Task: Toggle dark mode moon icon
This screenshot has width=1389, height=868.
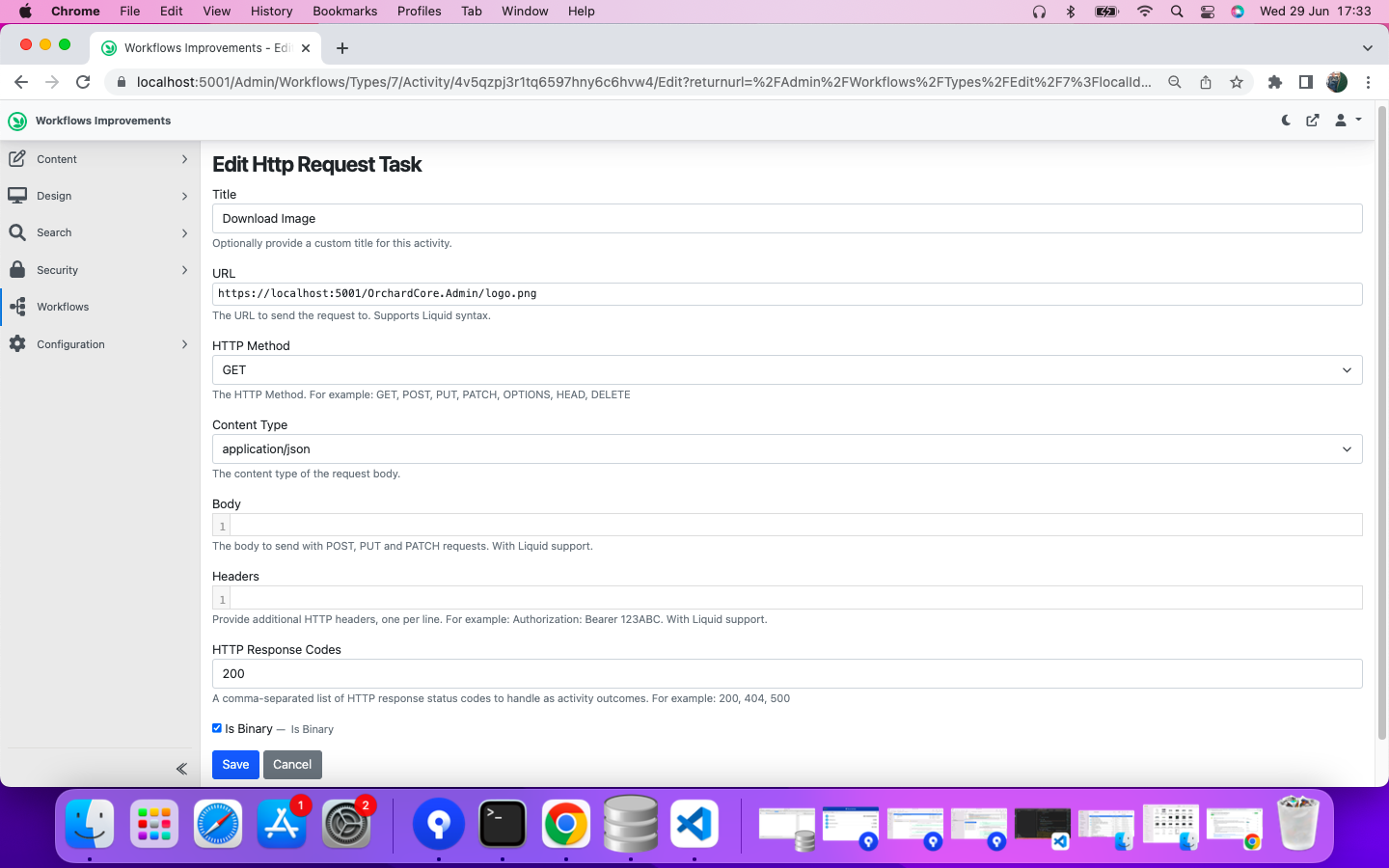Action: click(1286, 121)
